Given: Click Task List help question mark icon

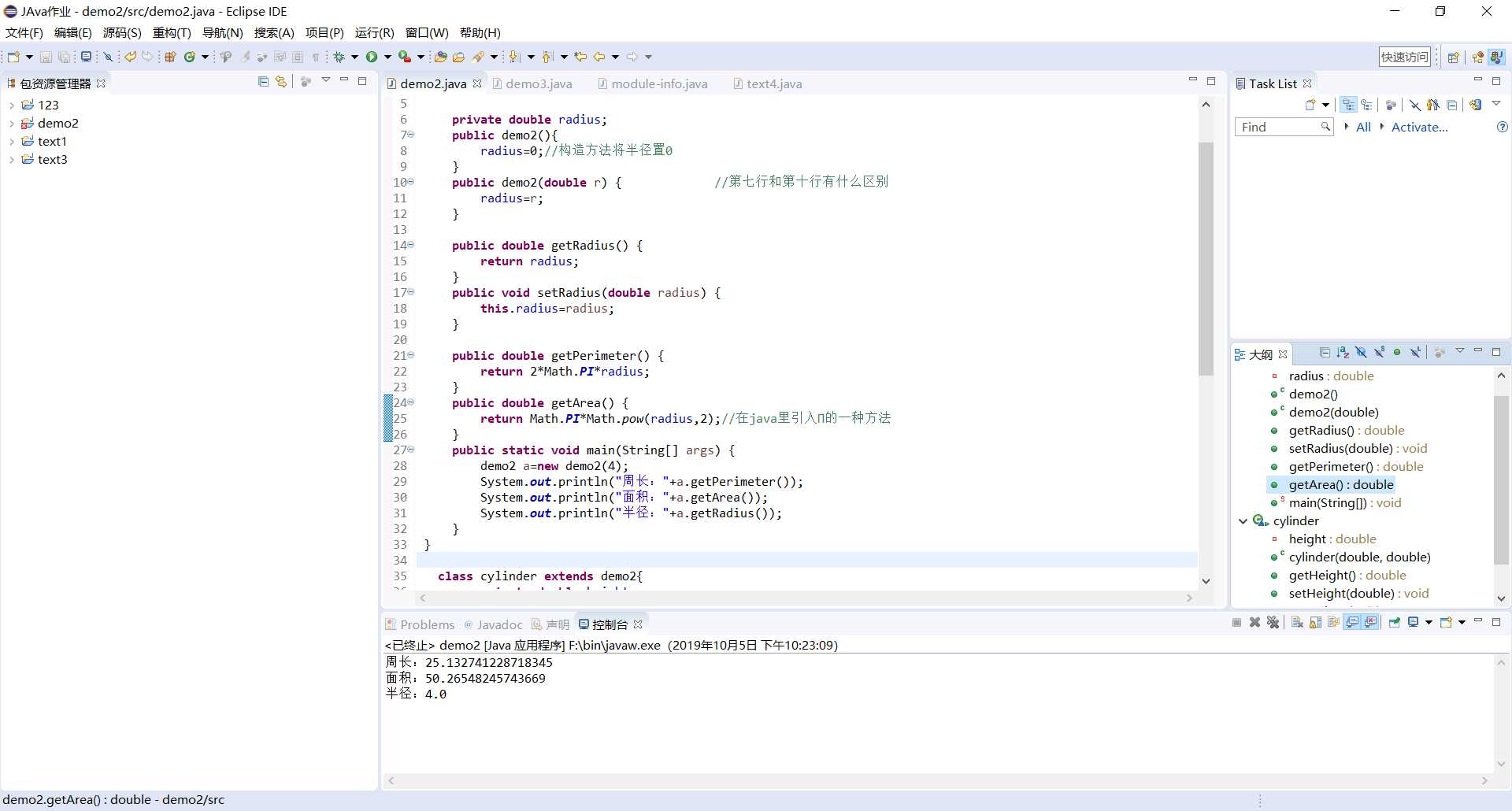Looking at the screenshot, I should (1503, 127).
